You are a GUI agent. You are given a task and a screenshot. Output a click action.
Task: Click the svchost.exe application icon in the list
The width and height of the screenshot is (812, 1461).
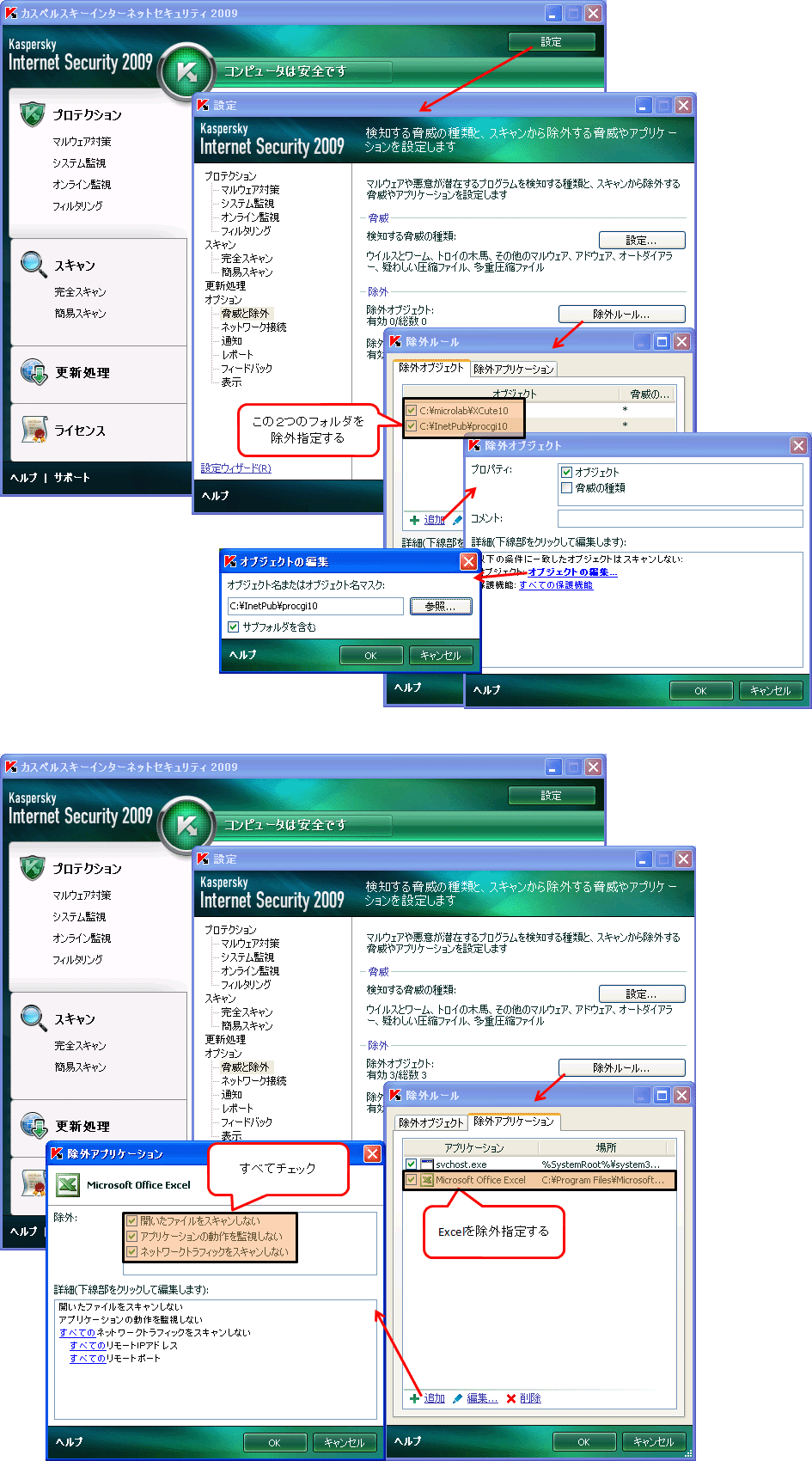(x=427, y=1165)
